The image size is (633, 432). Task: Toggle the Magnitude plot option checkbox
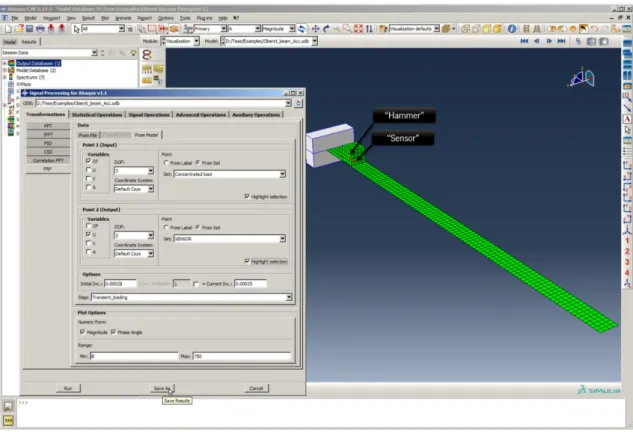coord(82,332)
